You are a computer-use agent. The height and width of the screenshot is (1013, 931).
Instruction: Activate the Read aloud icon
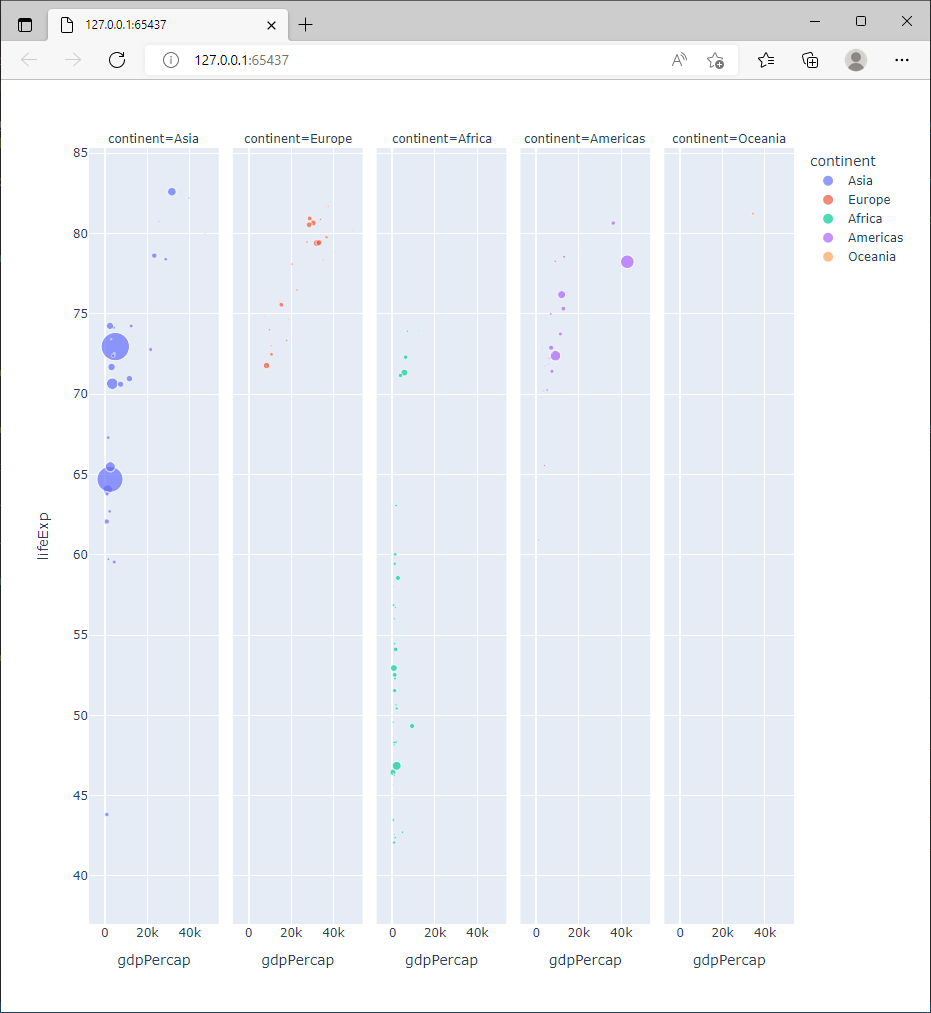(x=679, y=60)
